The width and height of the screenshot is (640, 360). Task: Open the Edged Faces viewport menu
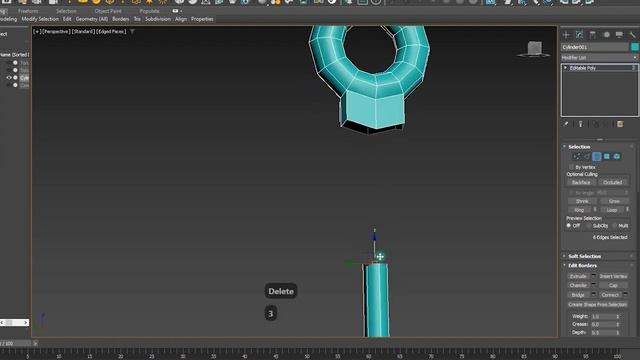tap(111, 31)
